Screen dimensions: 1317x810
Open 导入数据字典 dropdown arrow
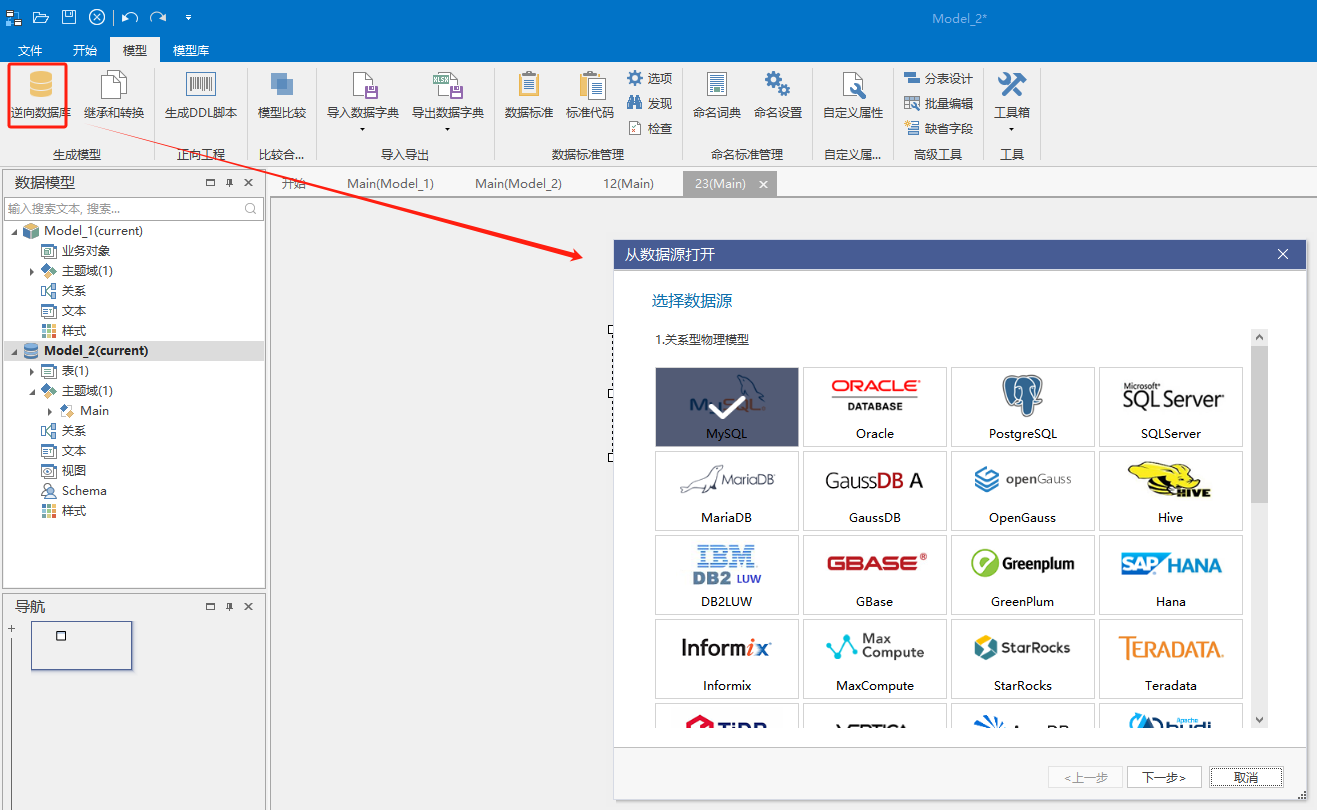pos(363,129)
